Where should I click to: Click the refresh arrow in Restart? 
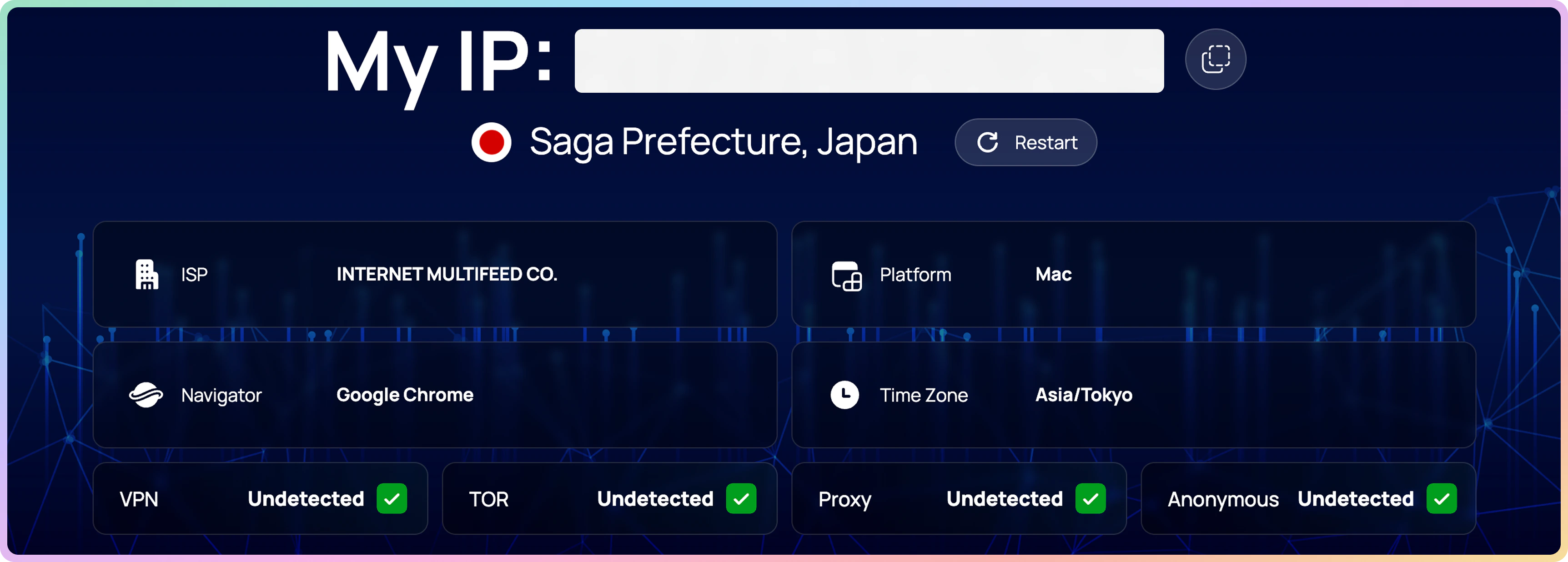coord(987,142)
